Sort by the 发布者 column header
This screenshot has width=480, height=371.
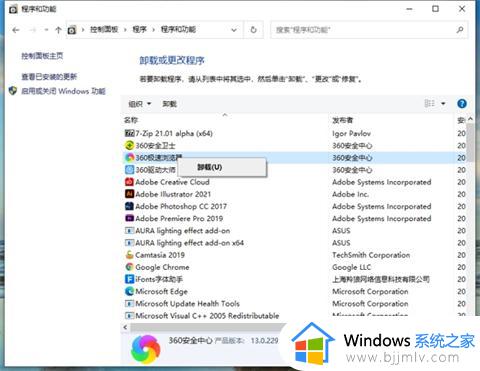click(x=342, y=120)
